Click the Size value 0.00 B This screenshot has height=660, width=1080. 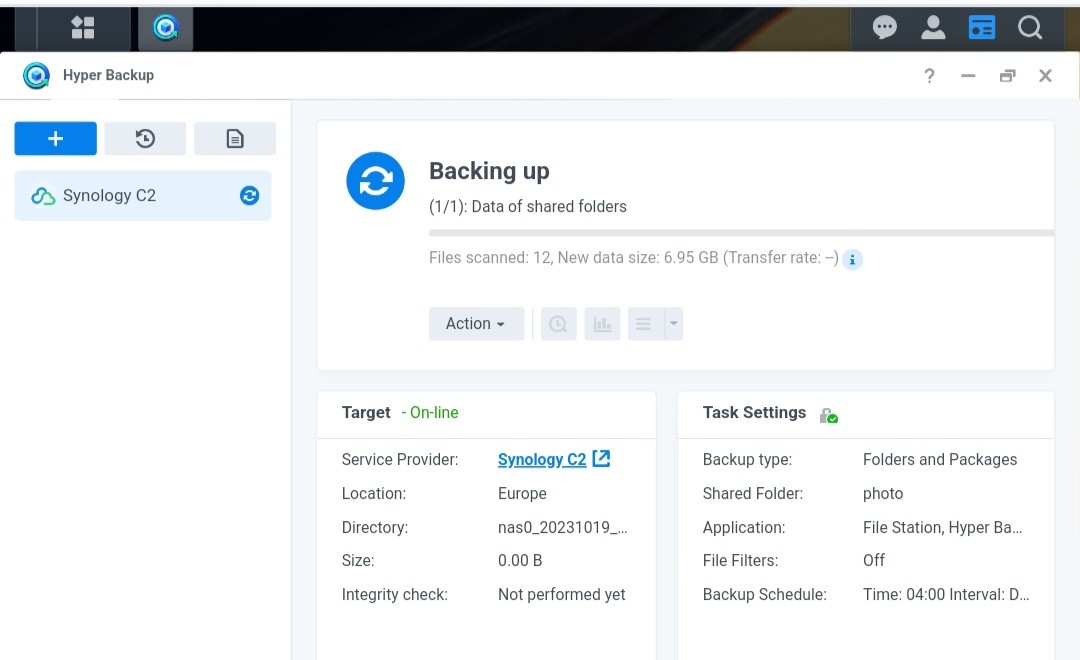520,561
